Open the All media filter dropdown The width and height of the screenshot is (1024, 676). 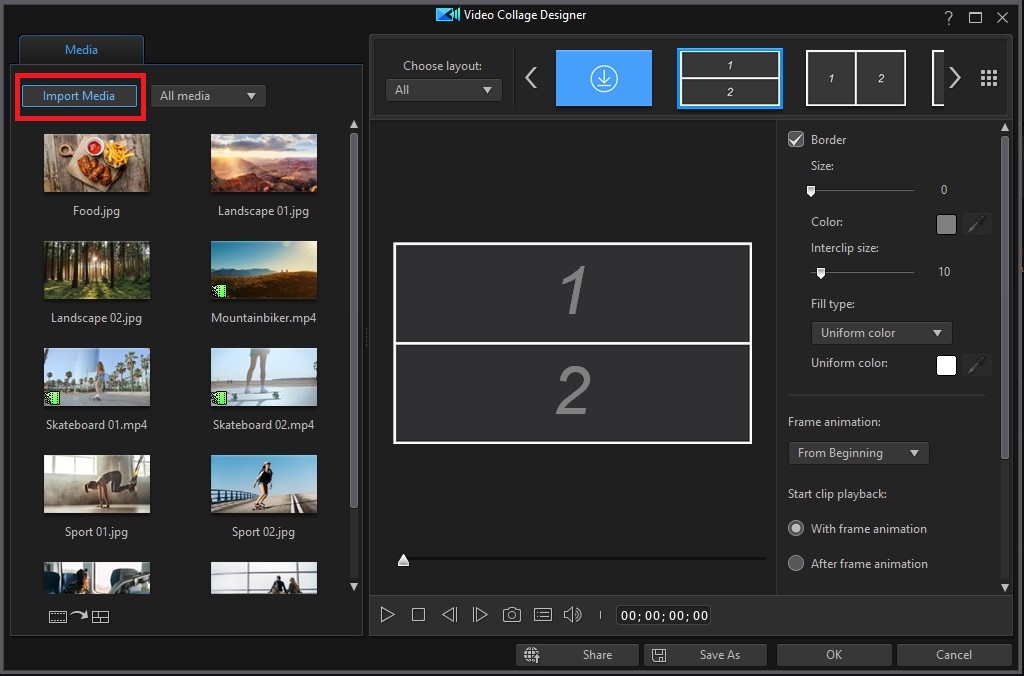point(208,96)
